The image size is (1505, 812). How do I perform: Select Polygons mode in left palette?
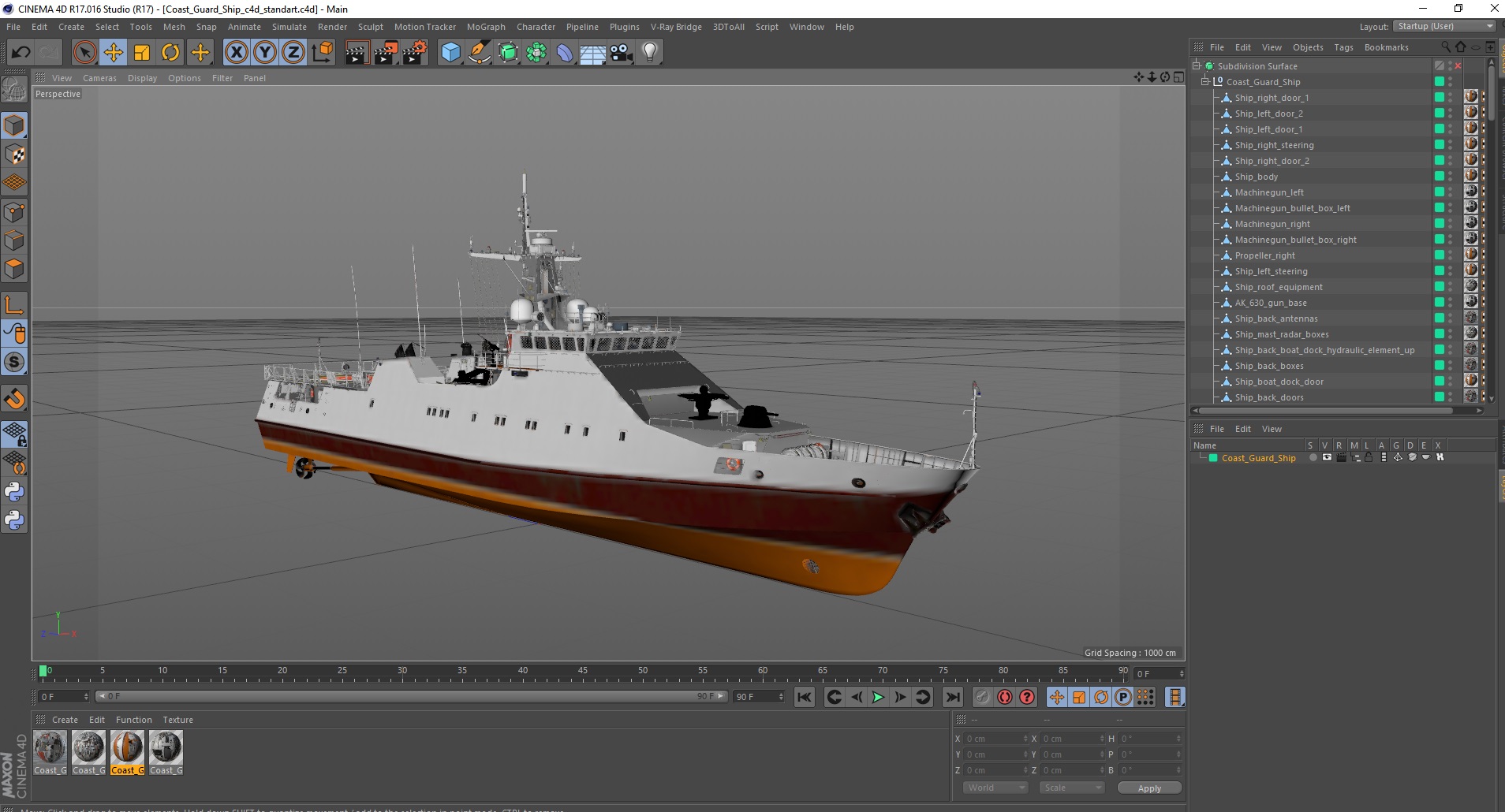tap(14, 269)
